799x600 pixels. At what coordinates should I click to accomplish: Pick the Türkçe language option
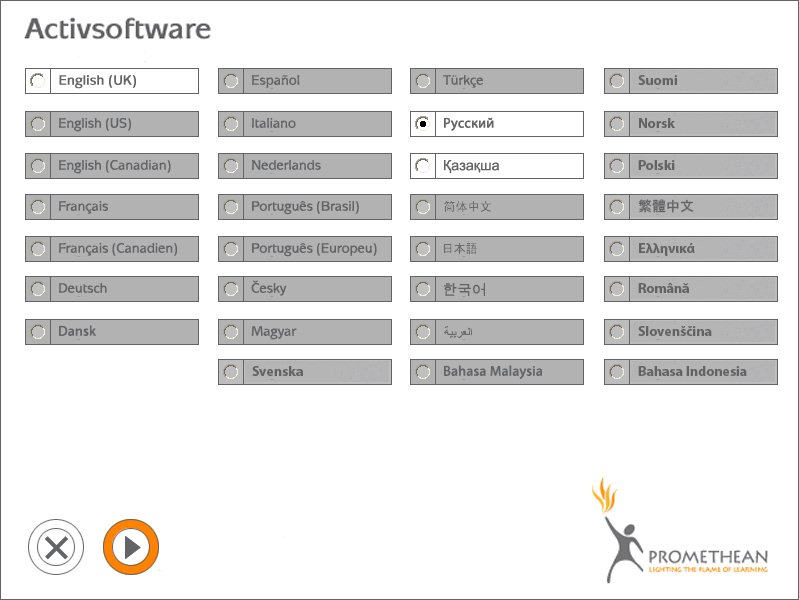coord(496,81)
